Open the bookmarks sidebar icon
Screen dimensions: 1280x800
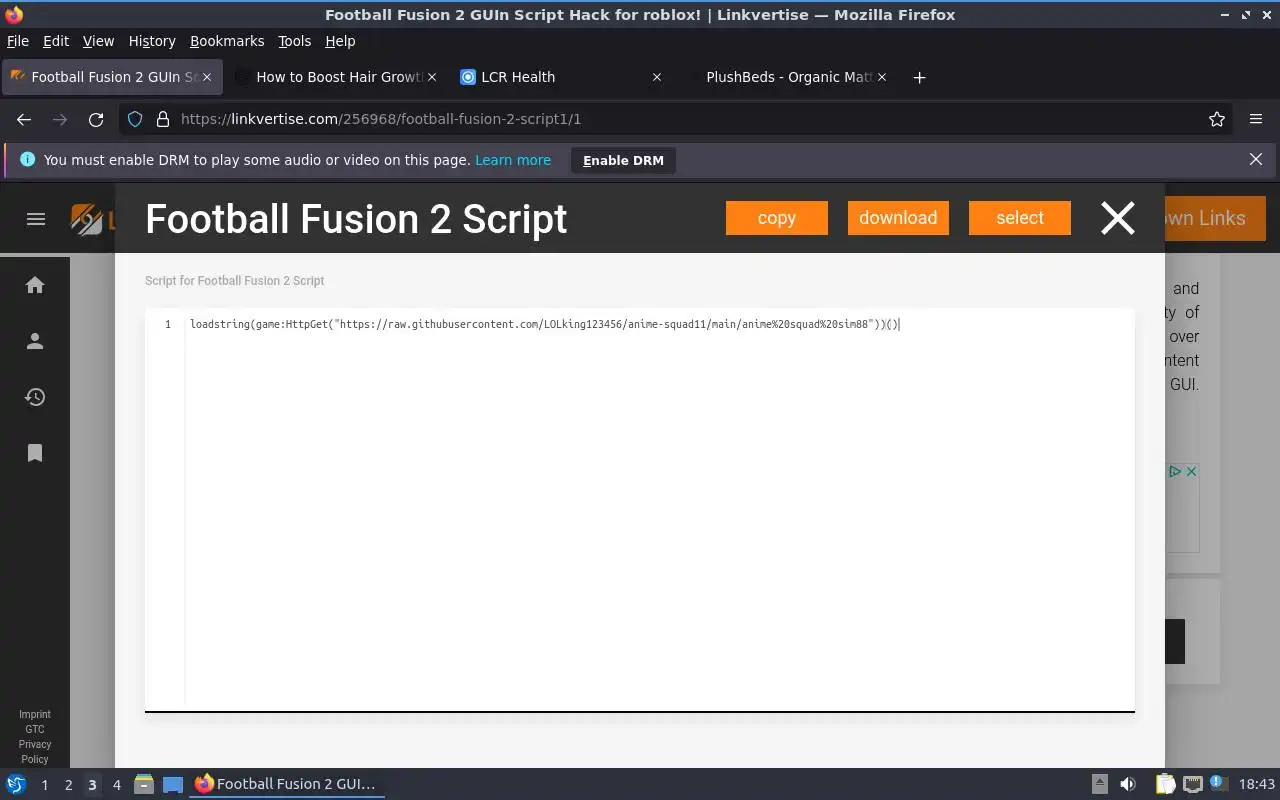(35, 453)
